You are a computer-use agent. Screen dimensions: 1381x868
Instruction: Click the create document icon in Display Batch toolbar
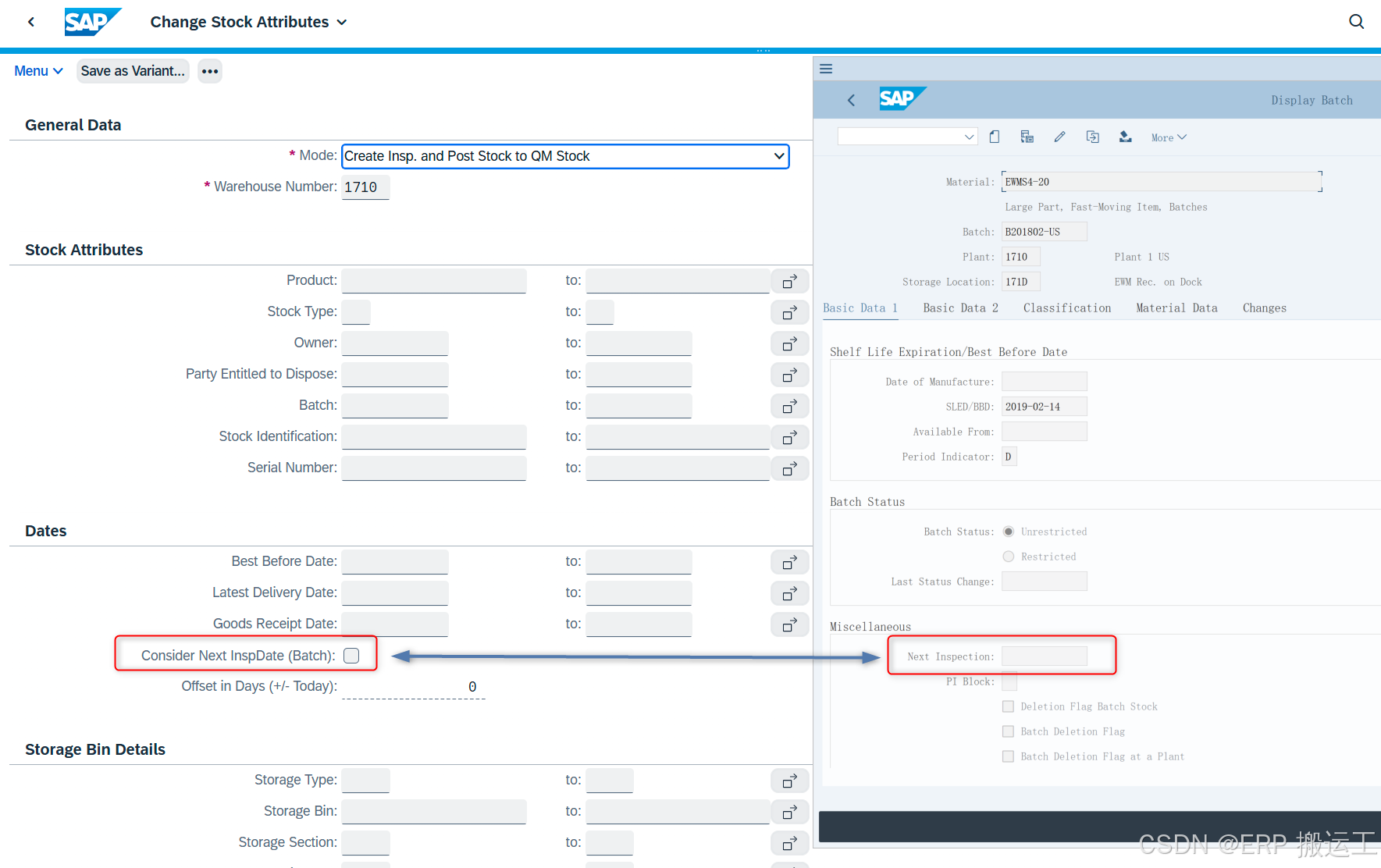click(x=995, y=137)
